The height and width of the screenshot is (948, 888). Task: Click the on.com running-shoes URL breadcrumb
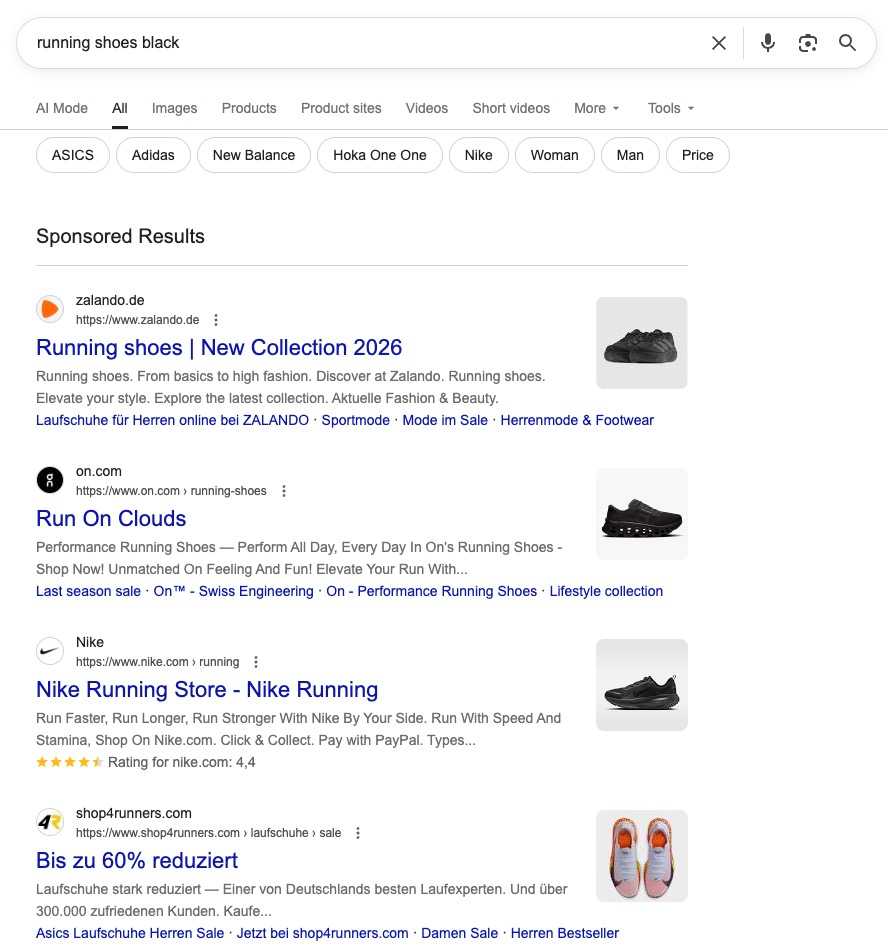171,491
